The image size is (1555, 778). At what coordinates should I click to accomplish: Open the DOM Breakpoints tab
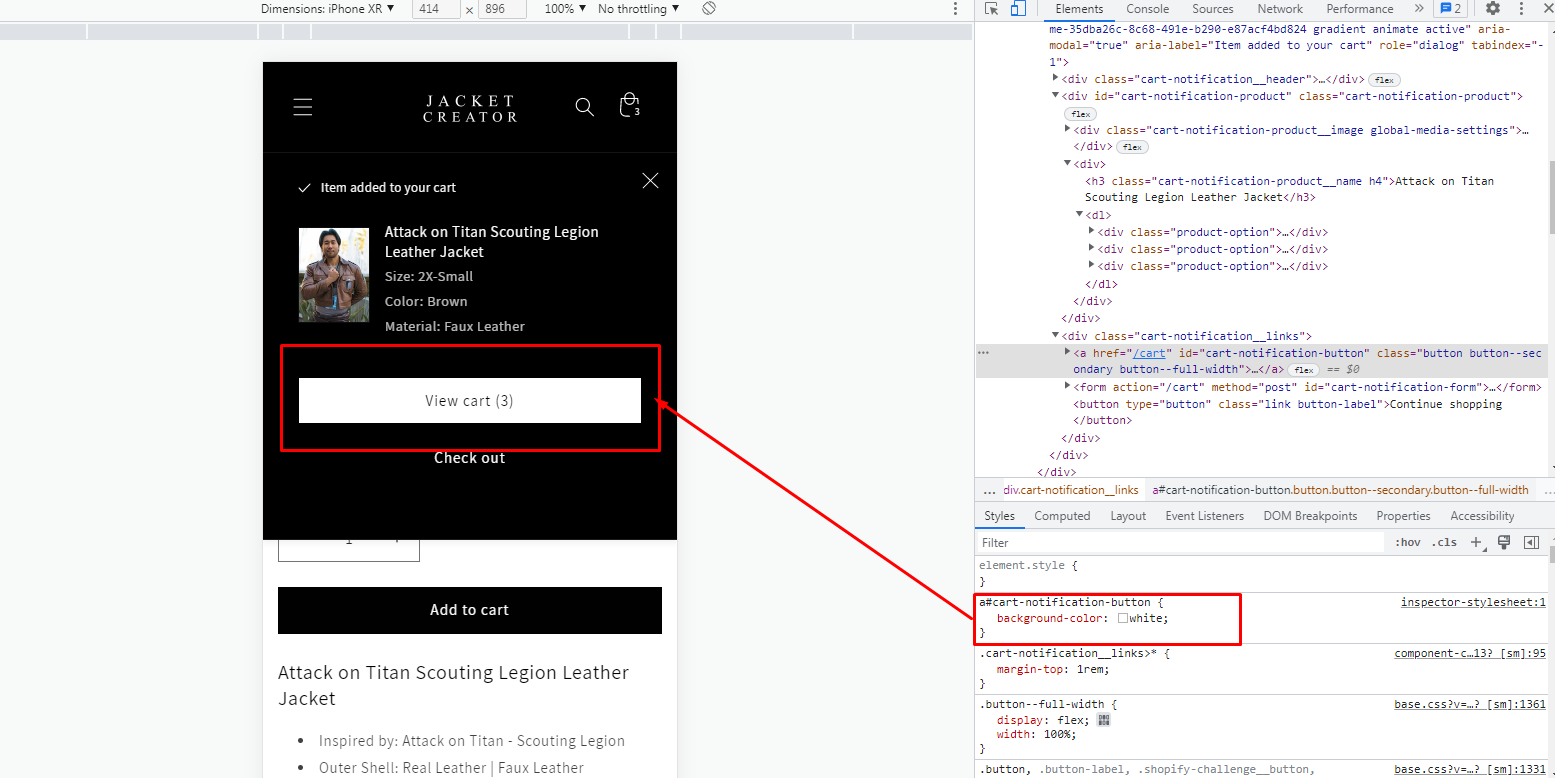[1310, 516]
